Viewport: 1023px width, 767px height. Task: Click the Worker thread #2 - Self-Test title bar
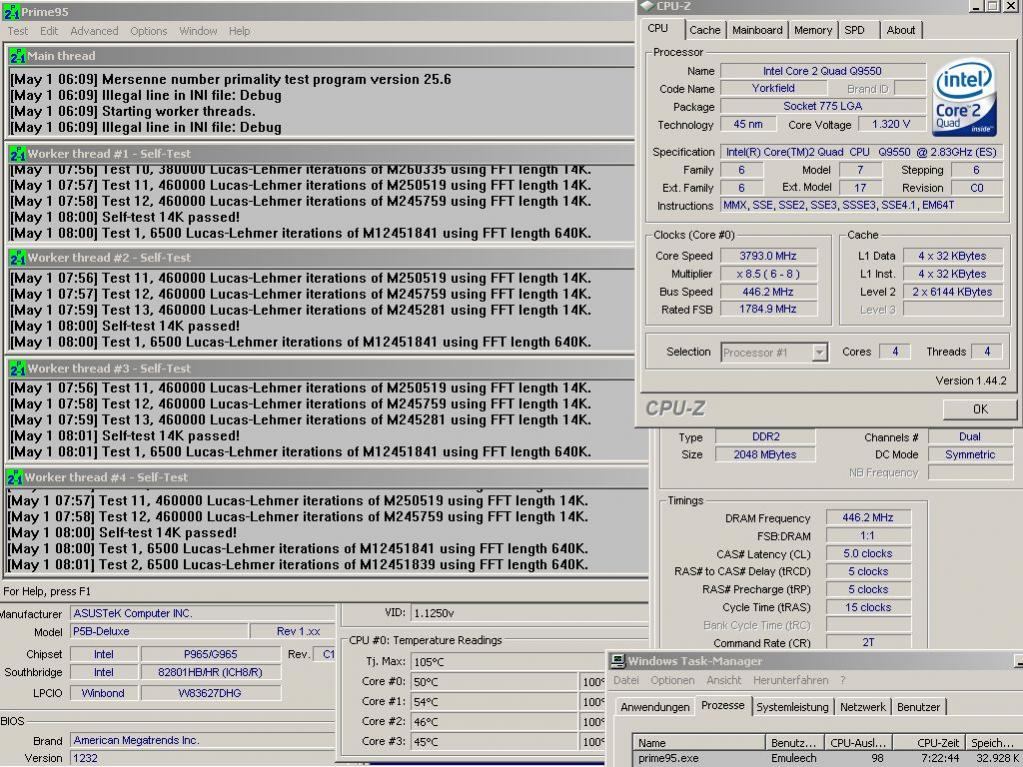click(322, 258)
